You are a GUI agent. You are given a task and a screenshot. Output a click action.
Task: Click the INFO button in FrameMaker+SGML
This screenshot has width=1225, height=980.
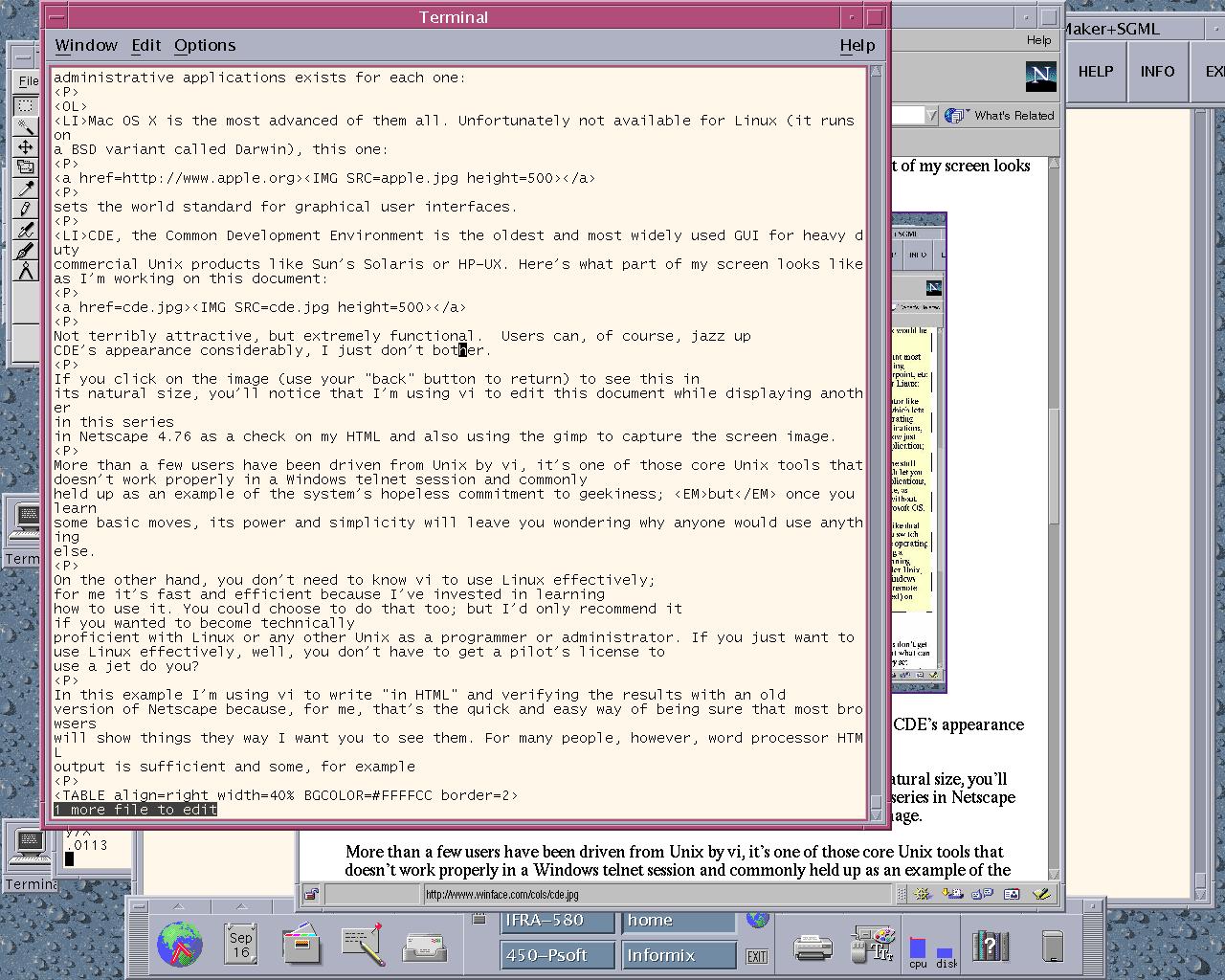1157,72
